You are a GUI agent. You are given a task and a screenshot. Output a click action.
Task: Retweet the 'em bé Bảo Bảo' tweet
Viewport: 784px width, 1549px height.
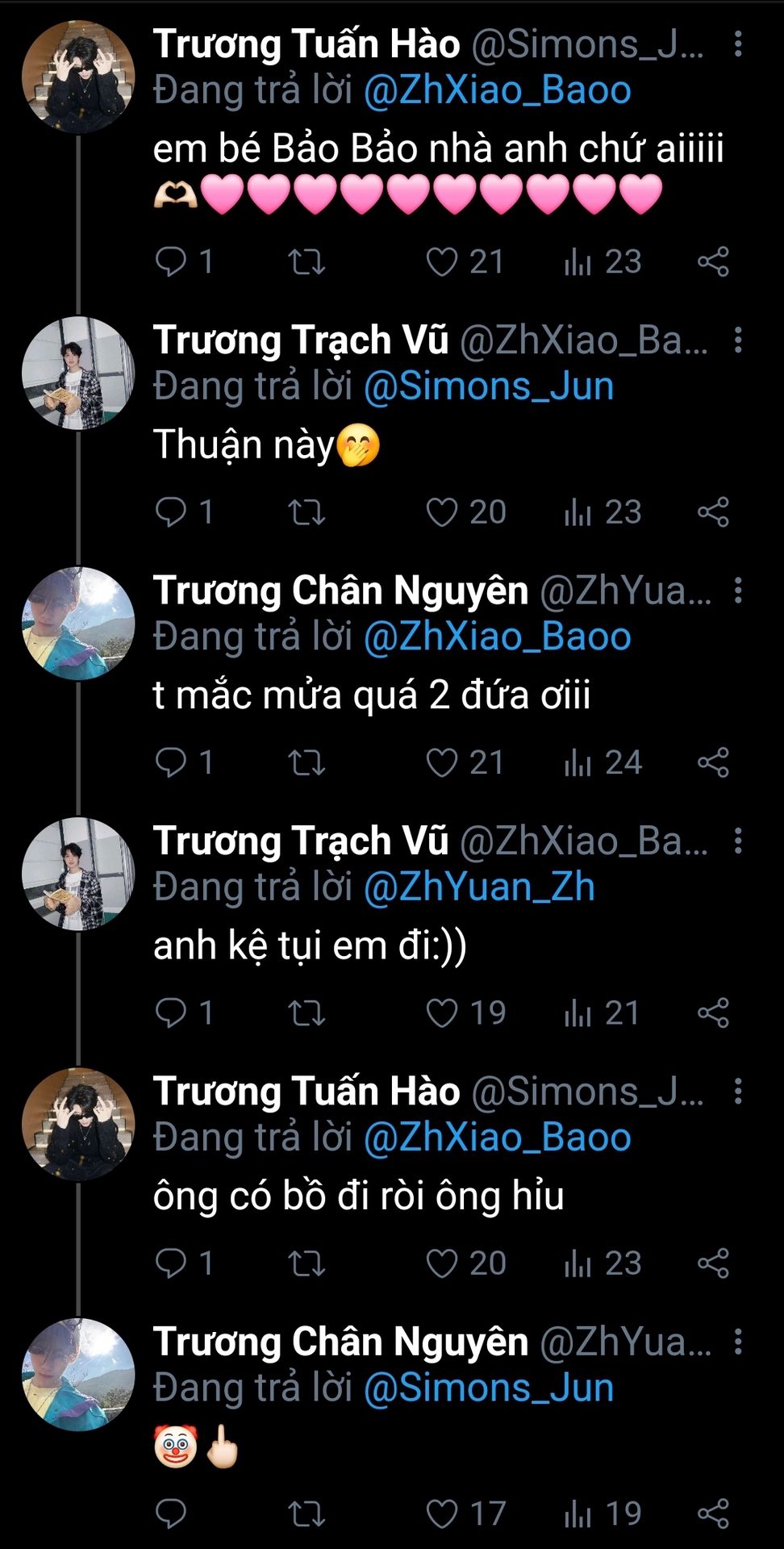click(x=307, y=261)
